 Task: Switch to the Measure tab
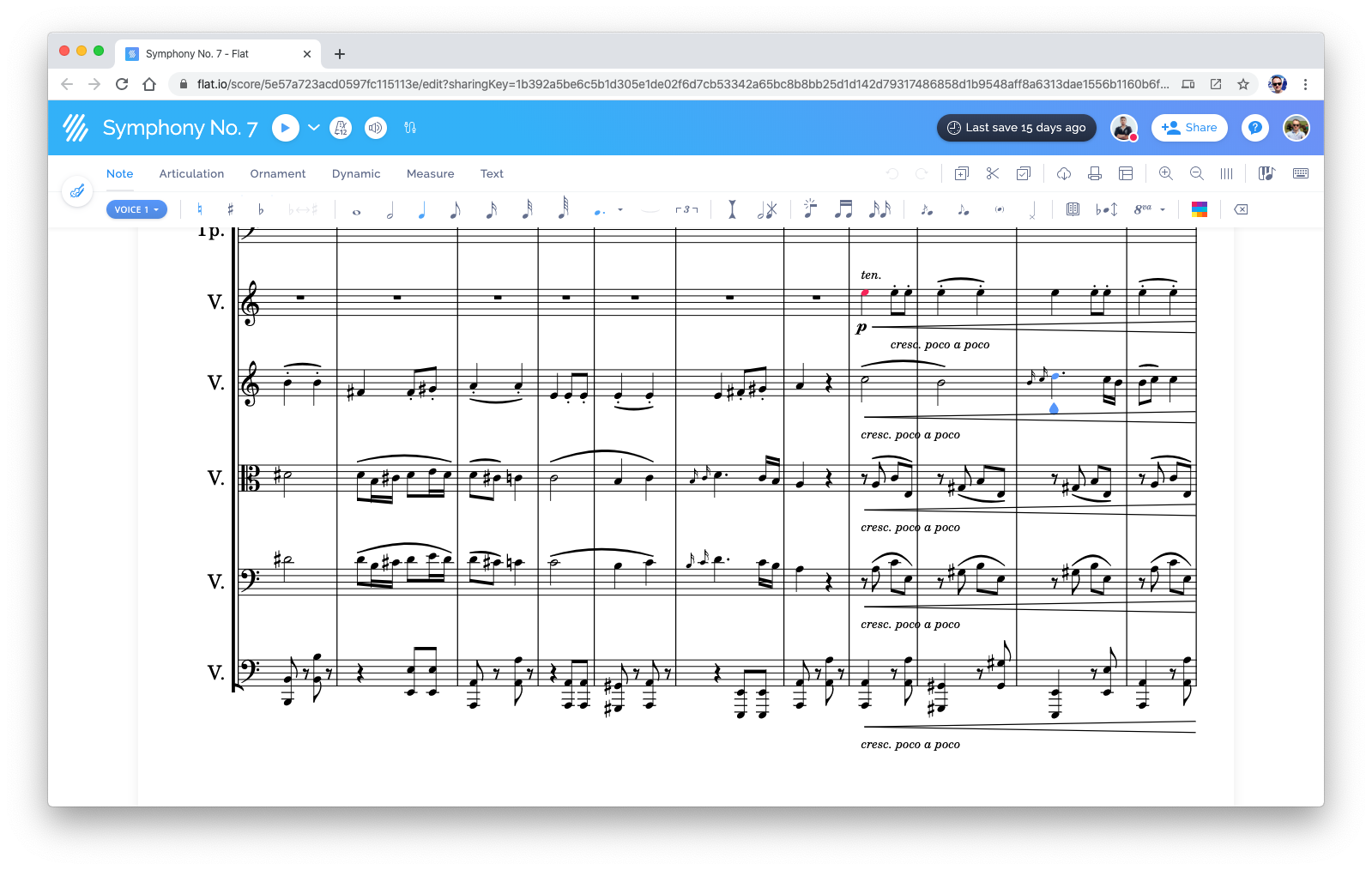pos(431,173)
